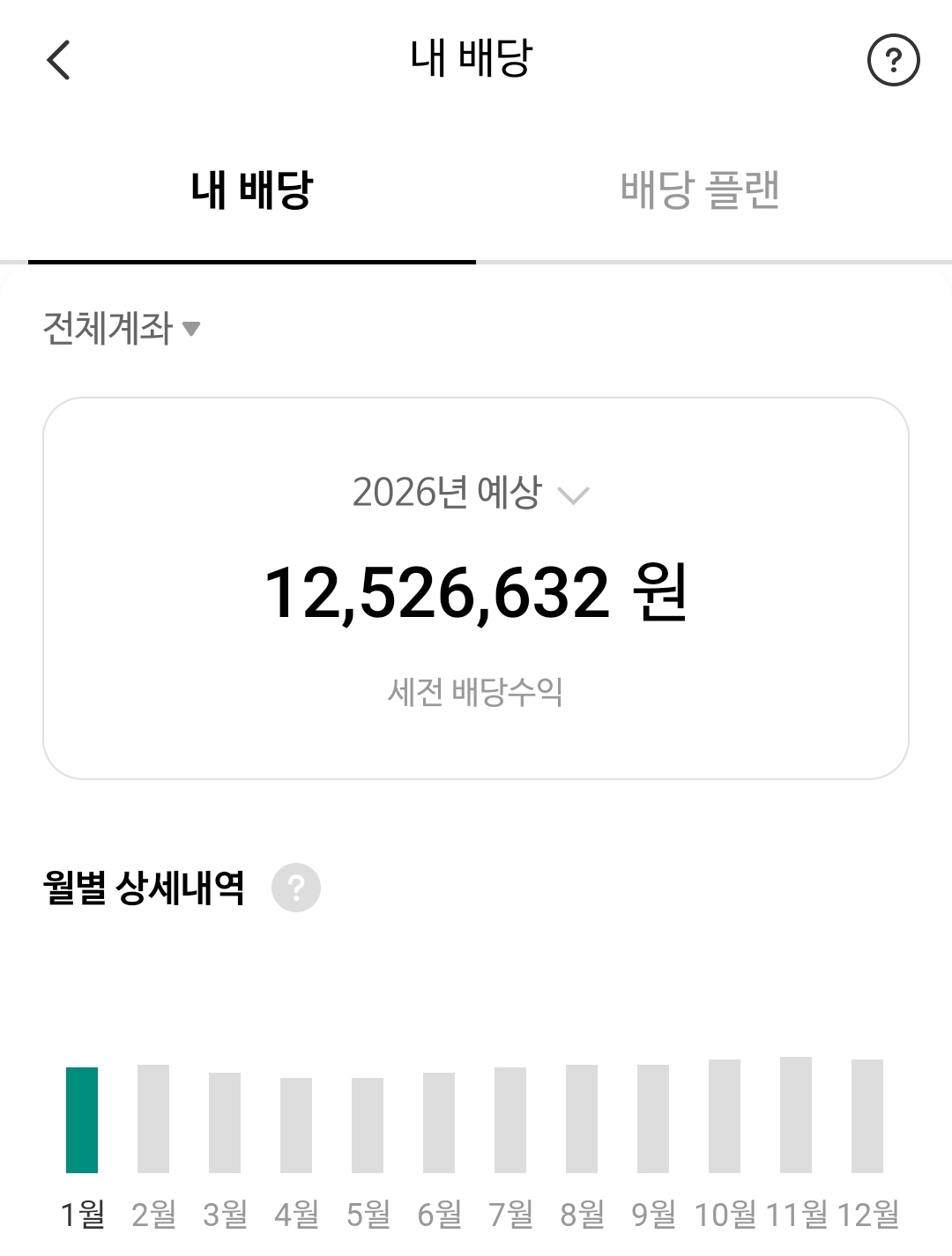Select the 7월 bar in chart

click(x=510, y=1119)
